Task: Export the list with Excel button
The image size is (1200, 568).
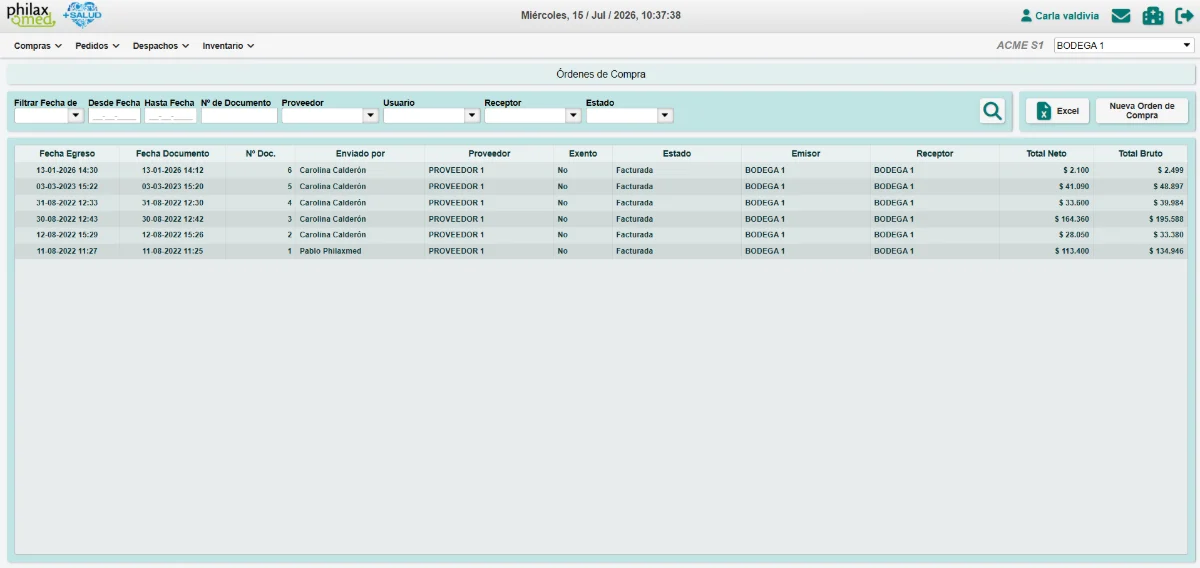Action: point(1058,111)
